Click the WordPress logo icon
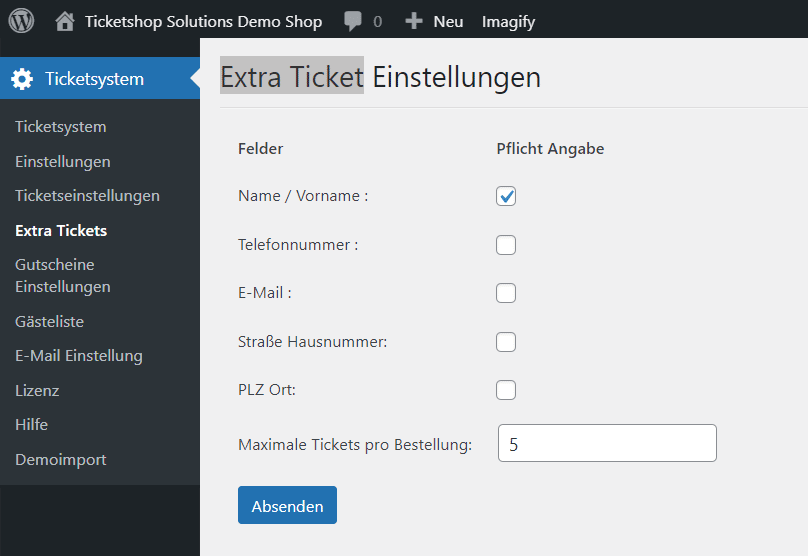The image size is (808, 556). (x=21, y=21)
